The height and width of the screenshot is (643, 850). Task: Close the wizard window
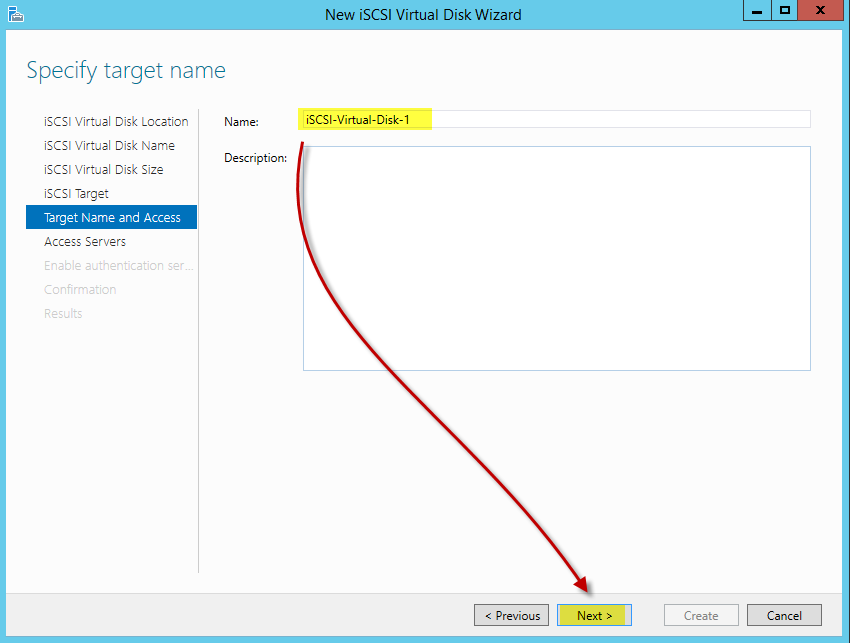pyautogui.click(x=821, y=10)
